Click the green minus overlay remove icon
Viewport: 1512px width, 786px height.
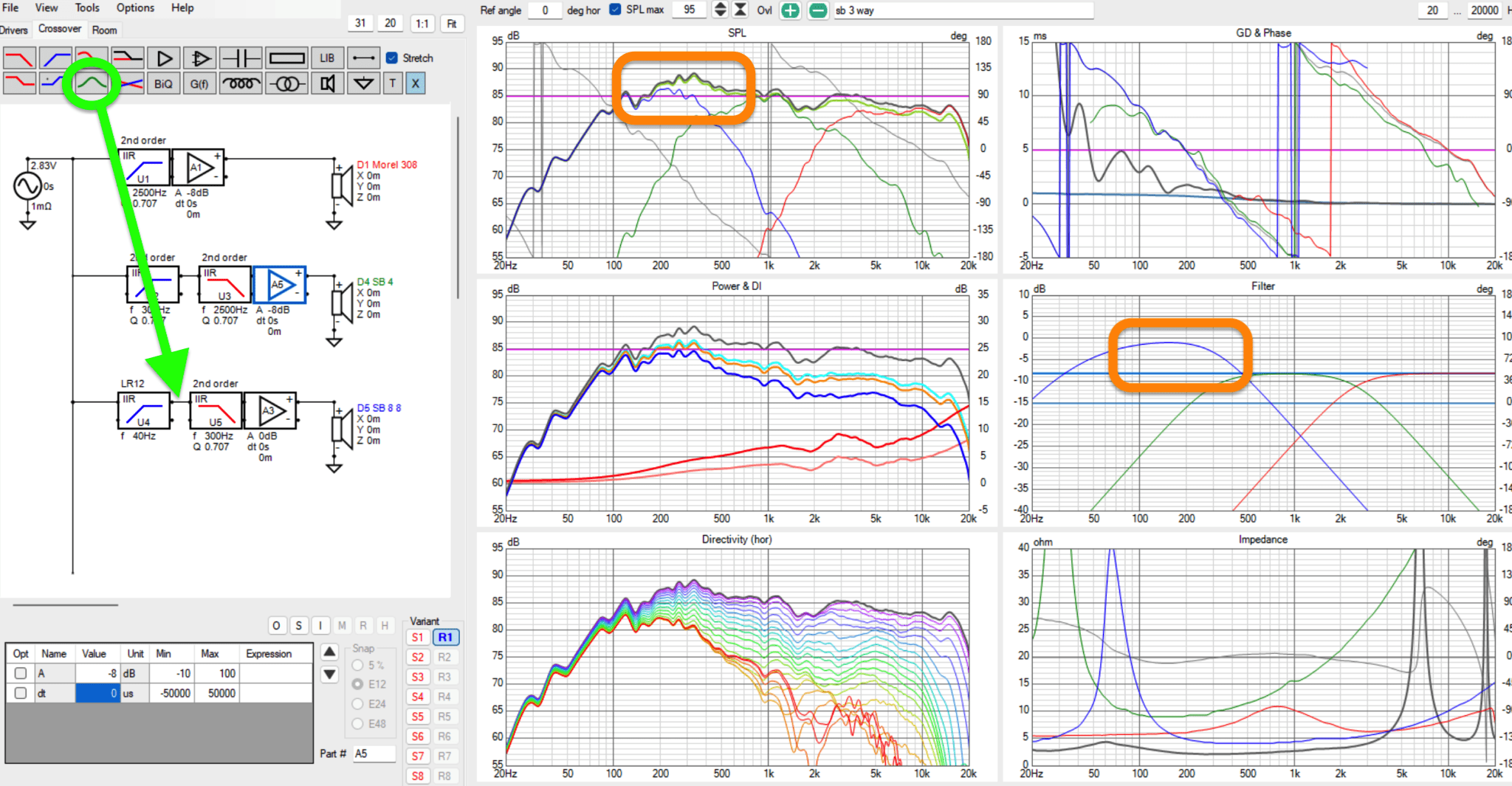pos(817,10)
